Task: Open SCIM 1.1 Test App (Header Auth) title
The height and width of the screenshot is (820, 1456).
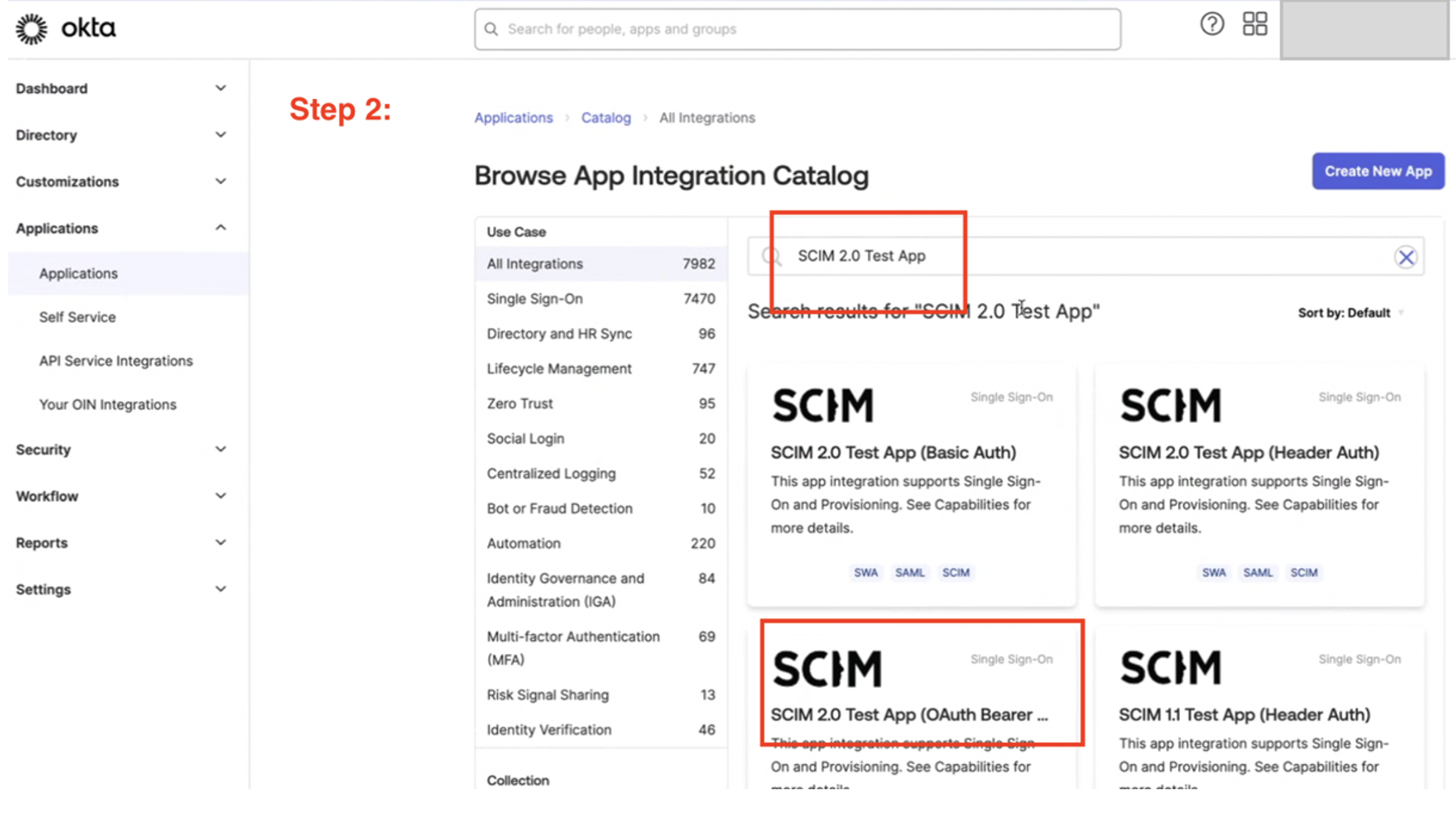Action: [x=1244, y=715]
